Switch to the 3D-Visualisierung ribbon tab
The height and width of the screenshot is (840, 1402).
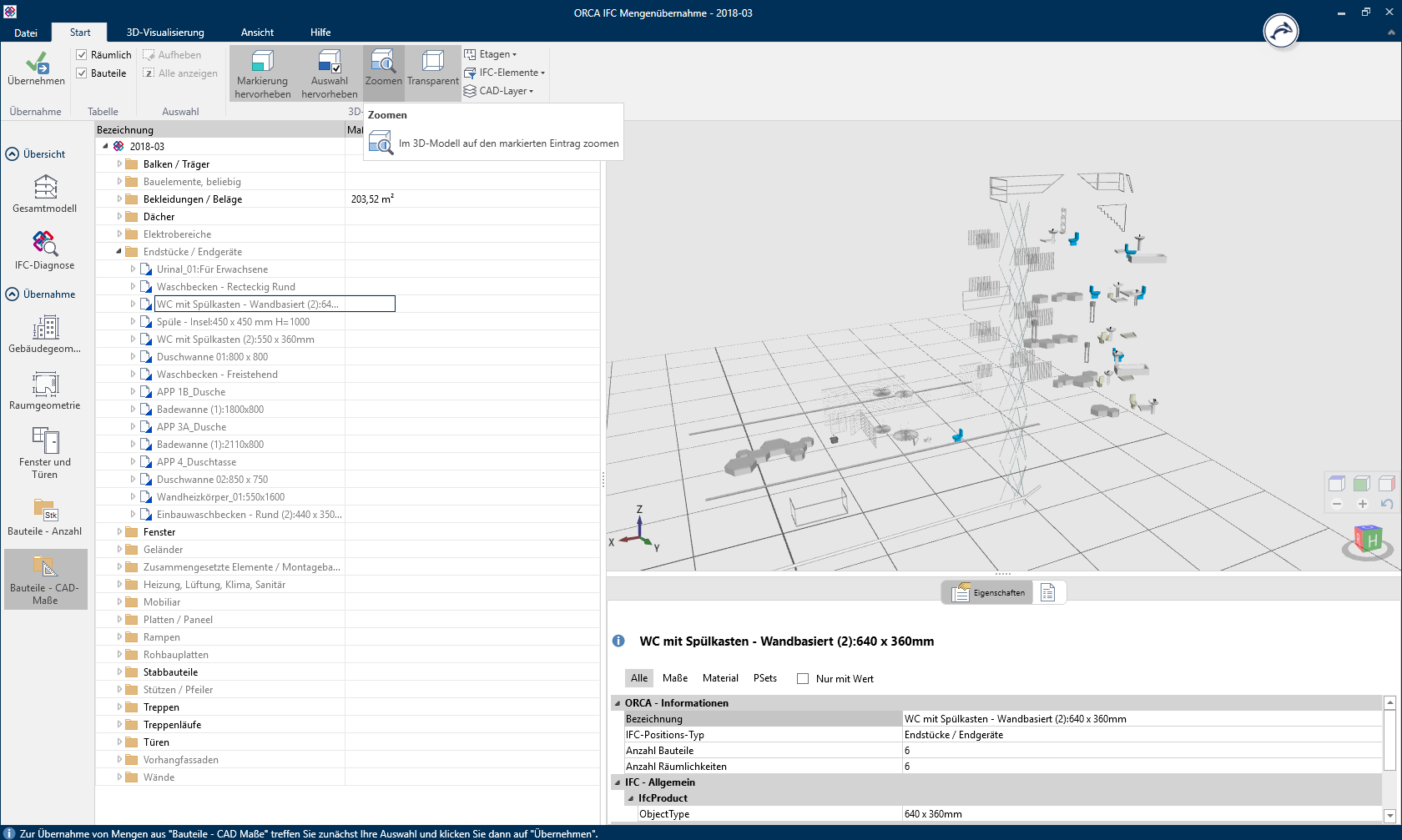coord(165,33)
